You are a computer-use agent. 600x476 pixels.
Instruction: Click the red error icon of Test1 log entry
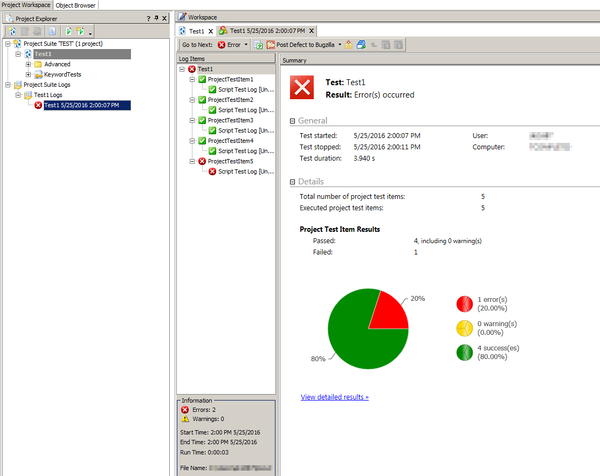[38, 105]
